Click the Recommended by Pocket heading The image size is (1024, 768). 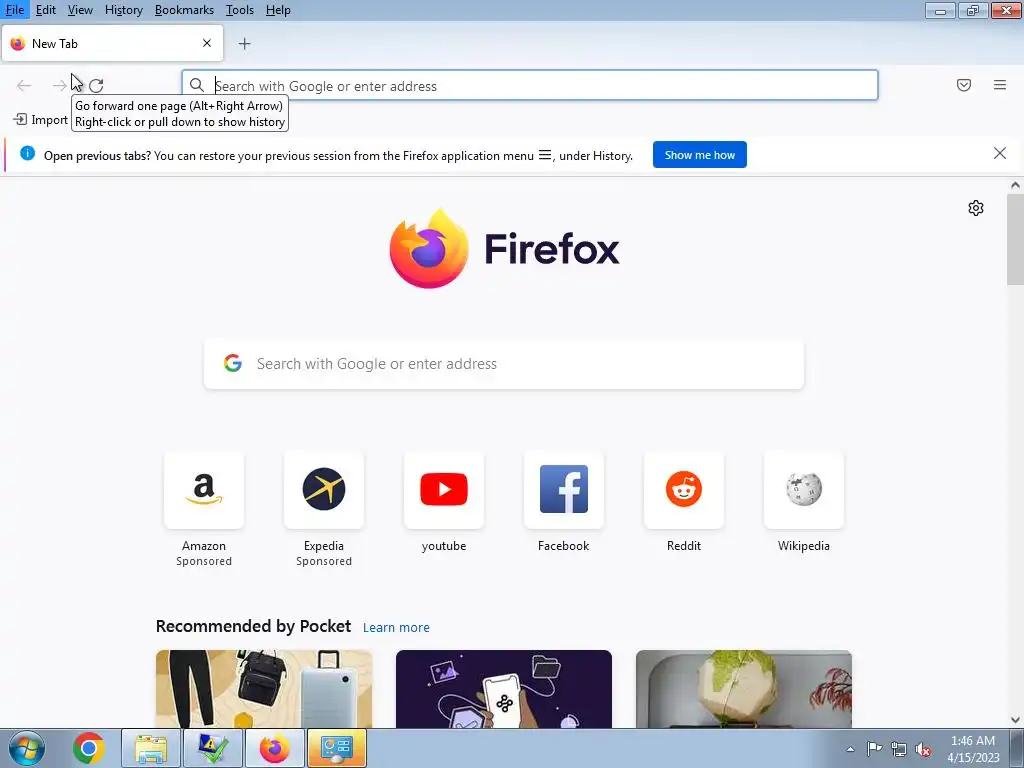click(x=253, y=626)
